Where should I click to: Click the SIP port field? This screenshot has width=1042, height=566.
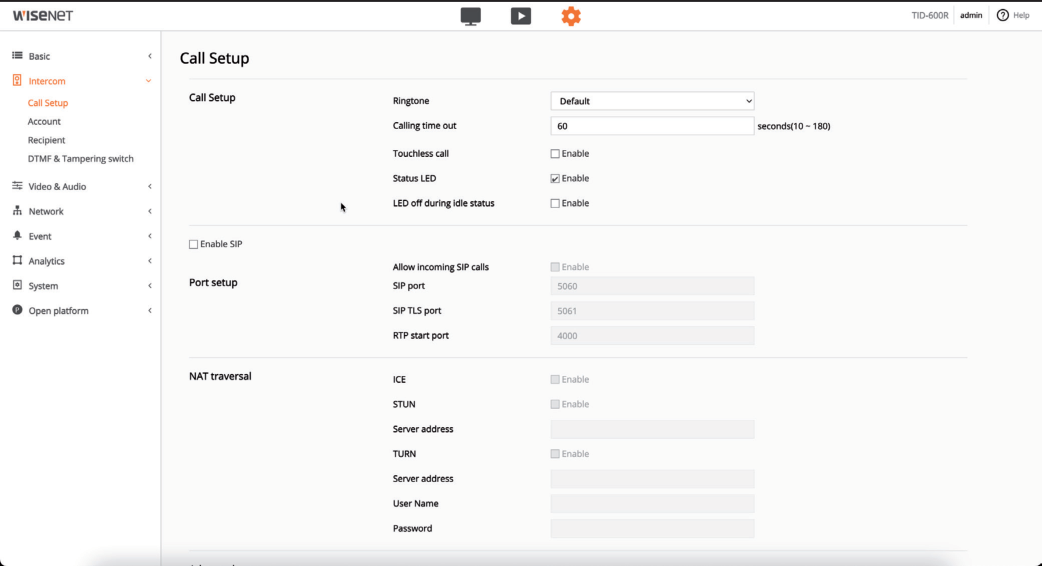coord(652,286)
